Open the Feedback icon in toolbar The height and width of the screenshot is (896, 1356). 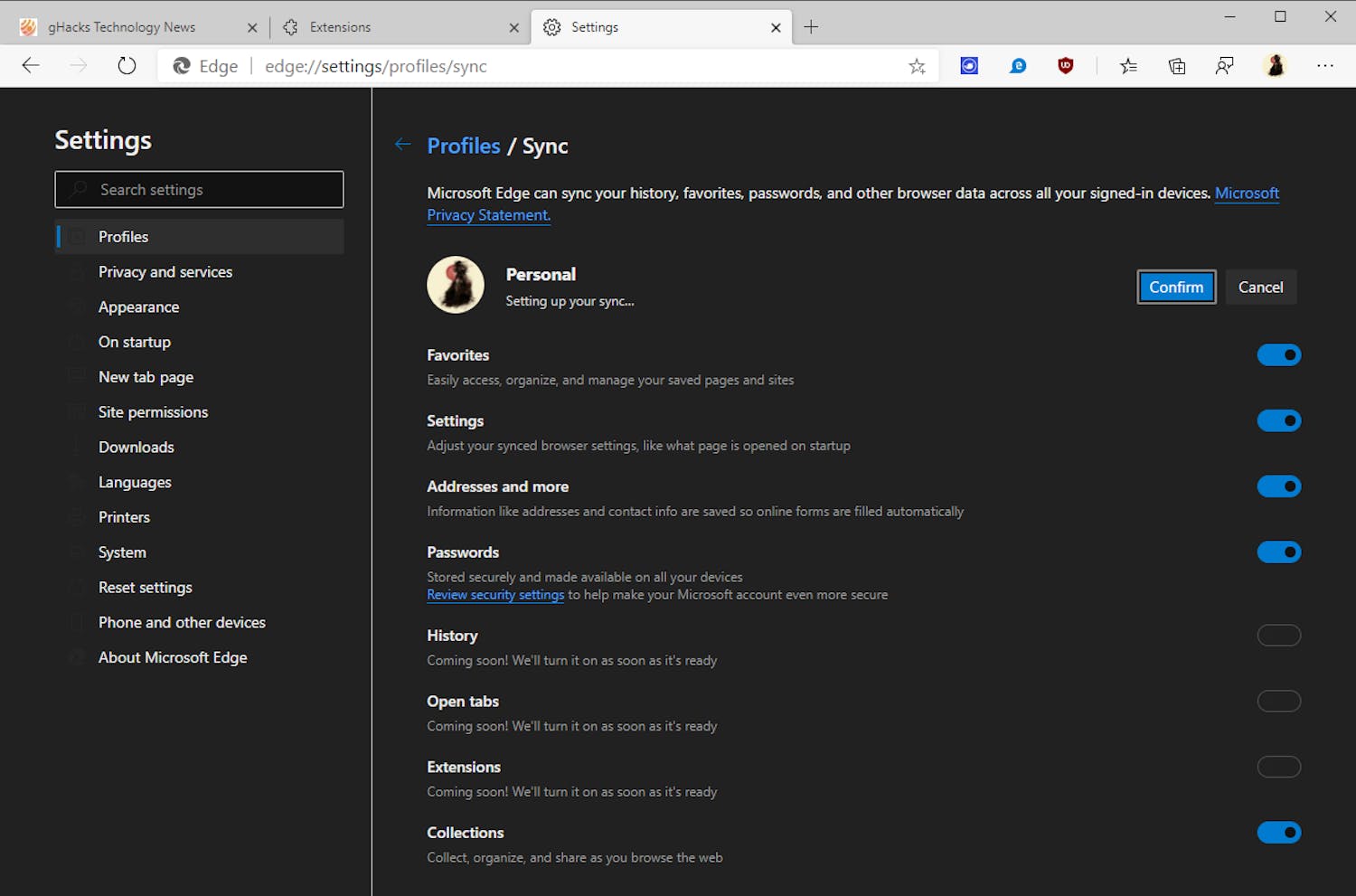tap(1225, 65)
